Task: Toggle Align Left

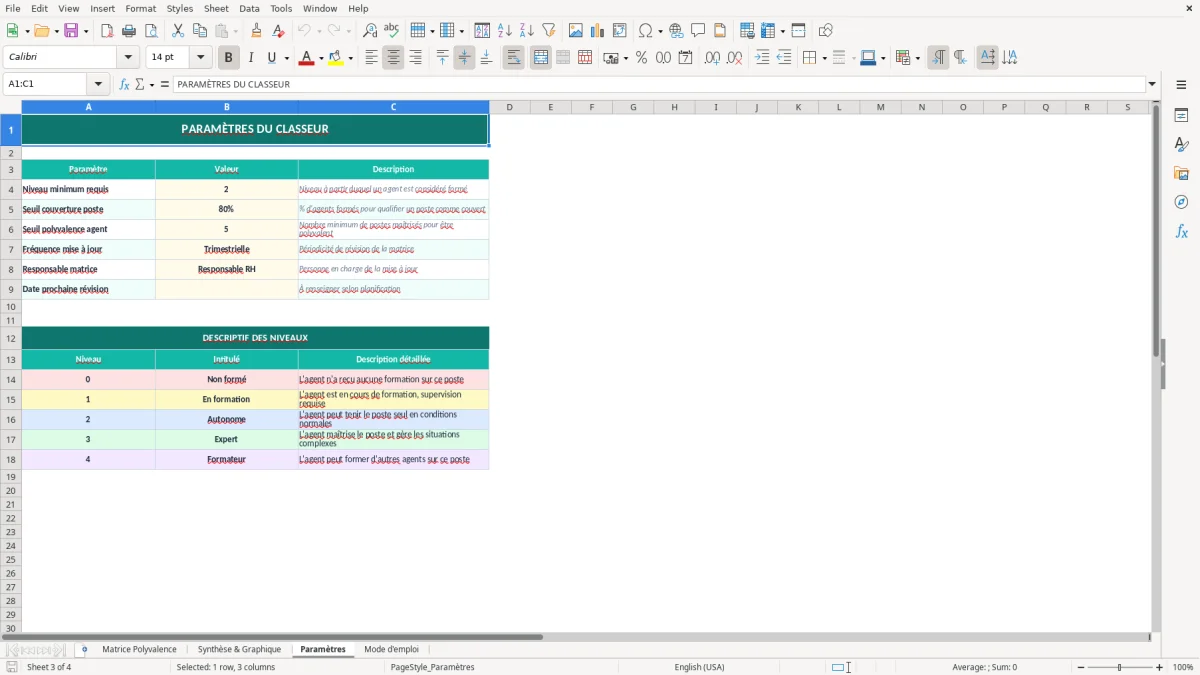Action: (x=371, y=58)
